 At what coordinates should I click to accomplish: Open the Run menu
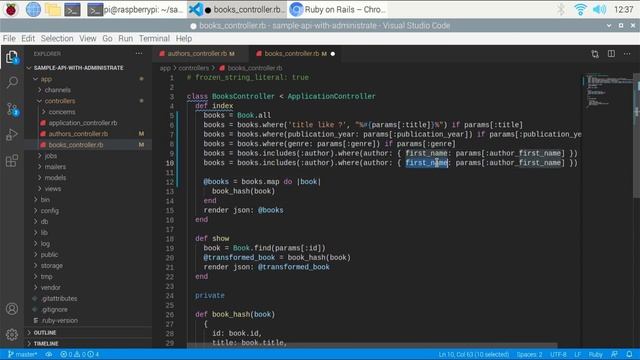click(x=125, y=38)
